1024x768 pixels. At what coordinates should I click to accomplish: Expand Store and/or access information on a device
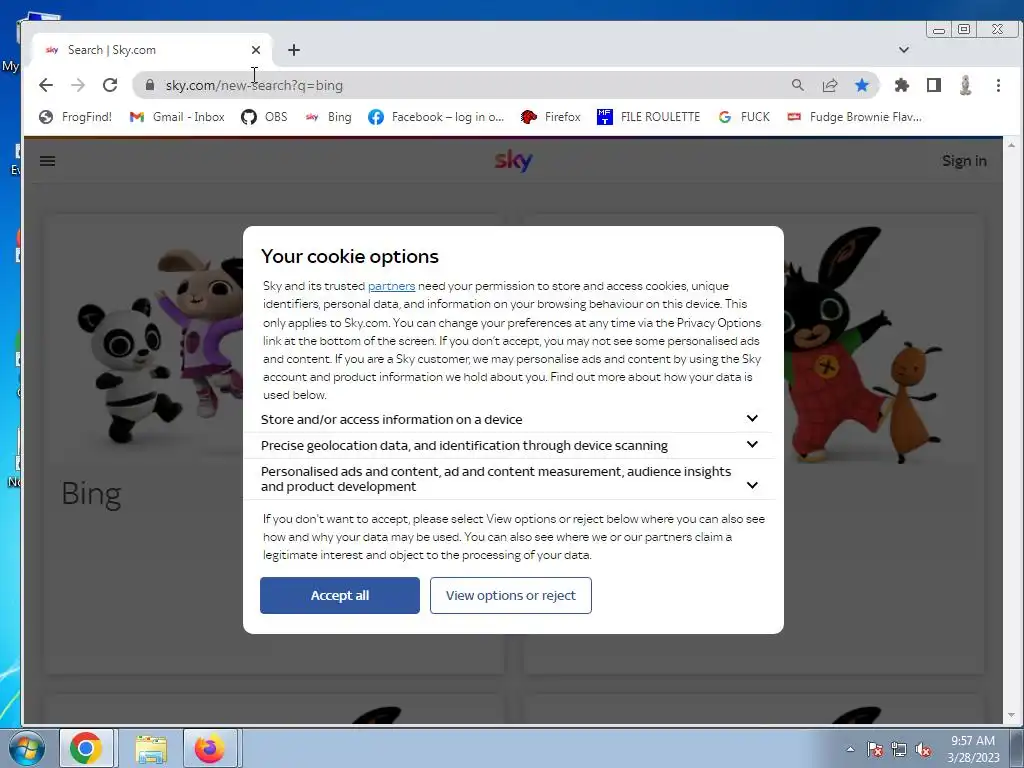(509, 419)
